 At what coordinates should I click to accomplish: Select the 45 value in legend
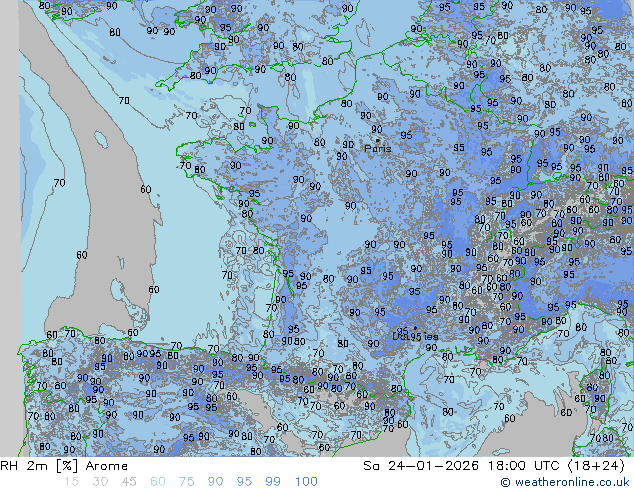click(x=129, y=481)
